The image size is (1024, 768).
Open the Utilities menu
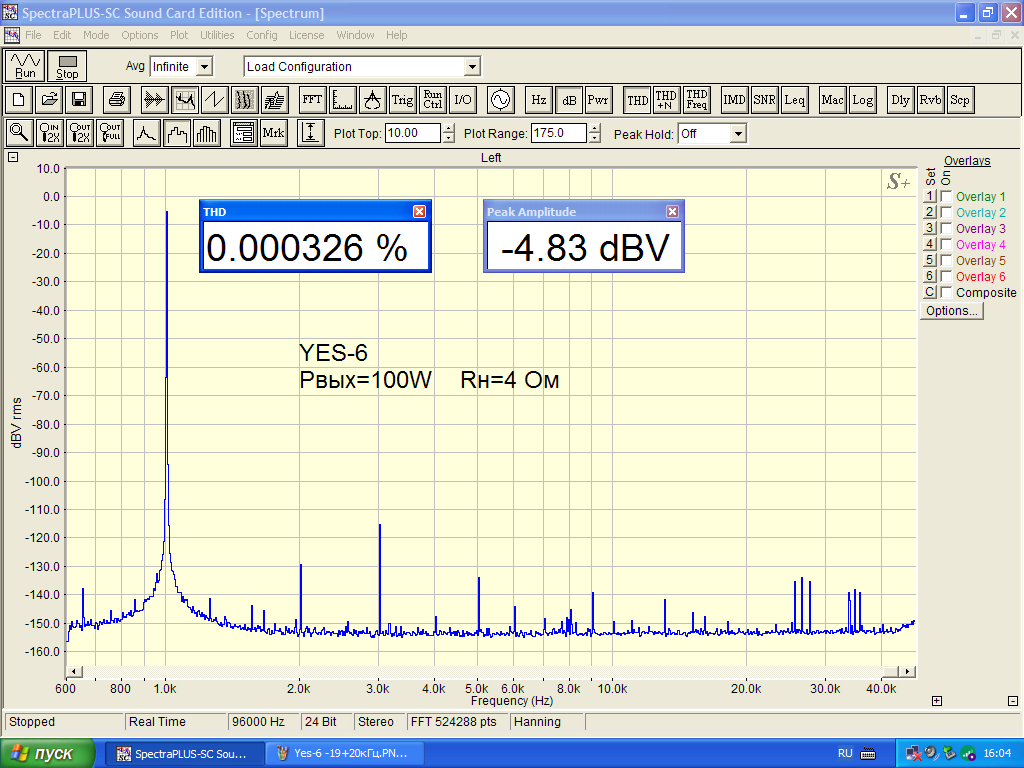tap(217, 35)
